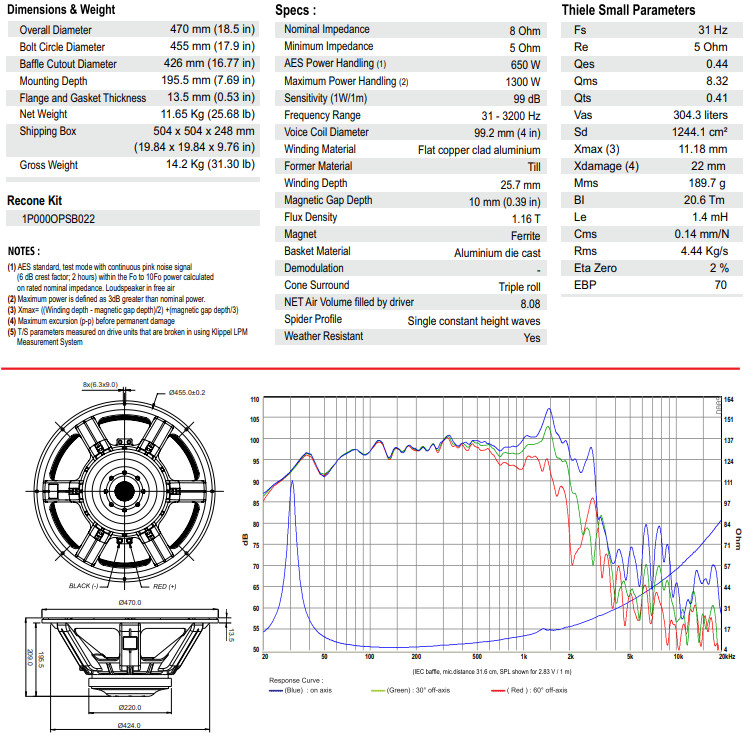Select the Demodulation row label
Viewport: 750px width, 738px height.
314,268
